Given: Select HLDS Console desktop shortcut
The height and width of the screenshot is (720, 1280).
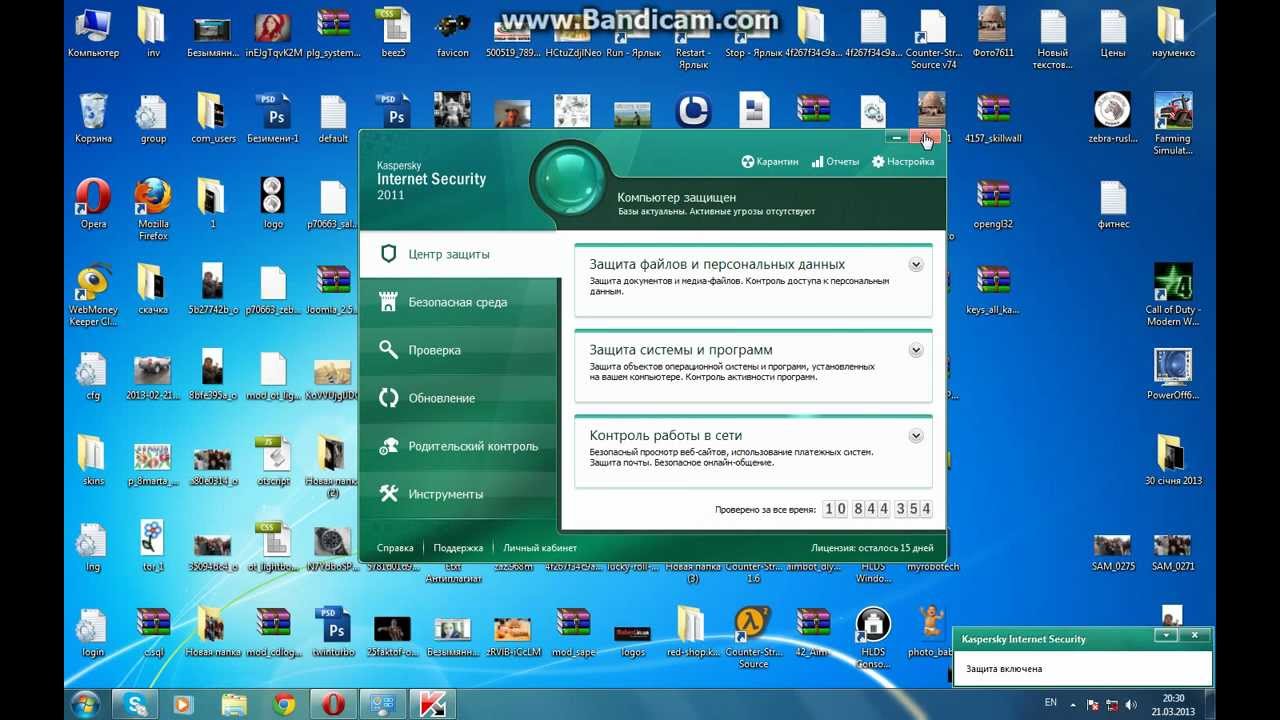Looking at the screenshot, I should pos(873,637).
